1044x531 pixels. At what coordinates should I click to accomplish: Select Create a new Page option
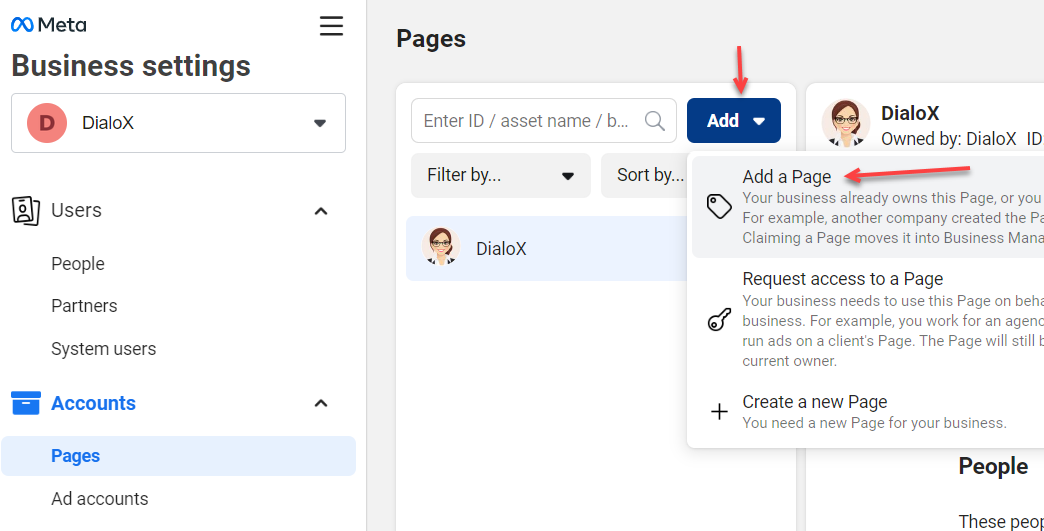(814, 402)
